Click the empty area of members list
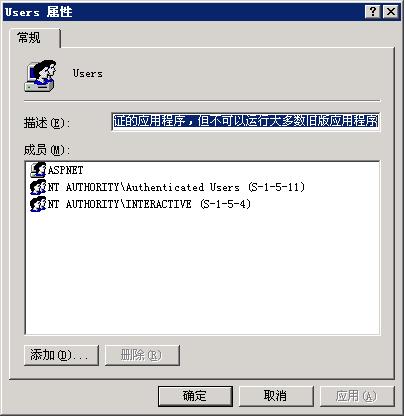Viewport: 405px width, 418px height. 202,273
